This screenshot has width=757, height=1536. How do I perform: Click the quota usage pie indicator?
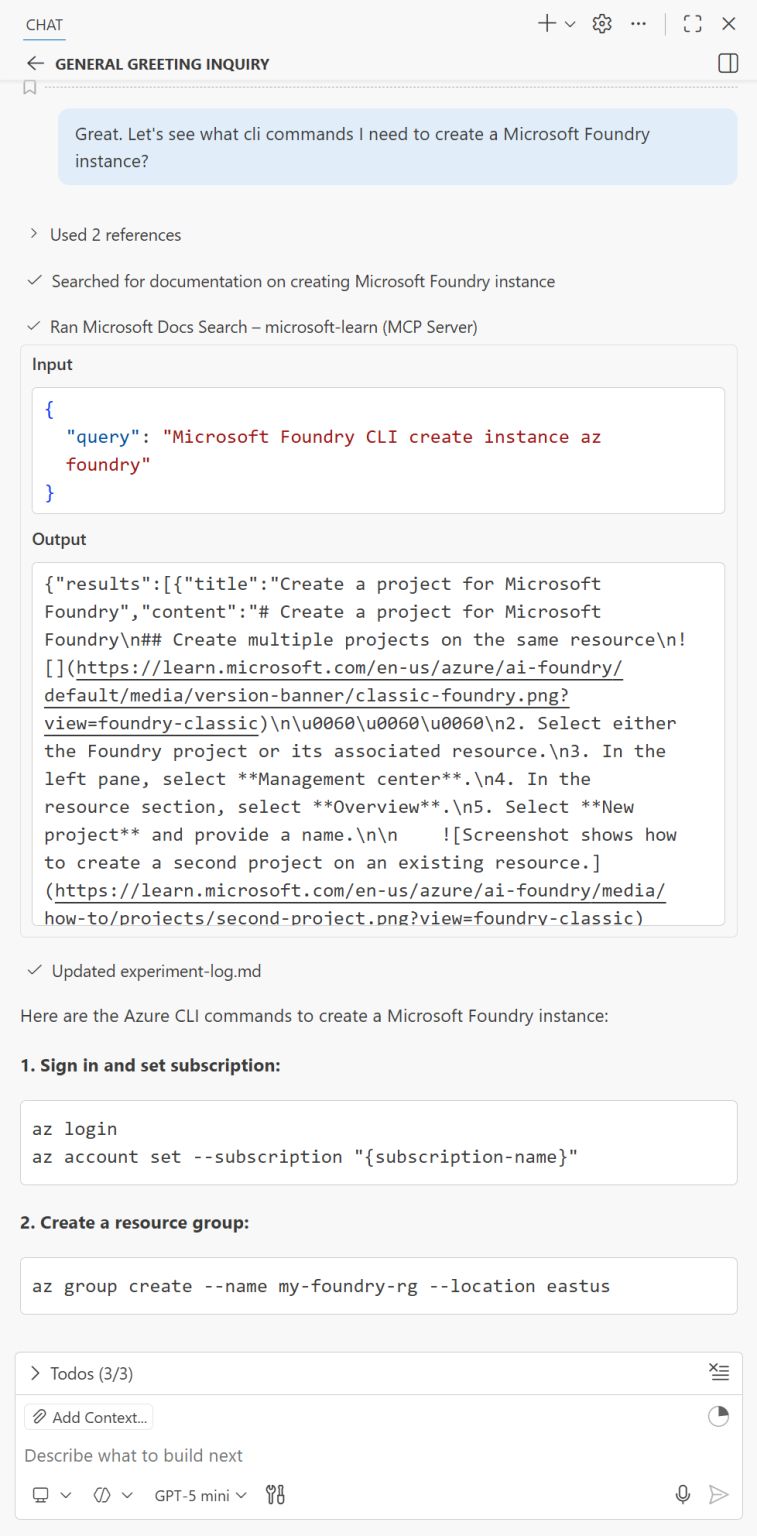coord(718,1416)
